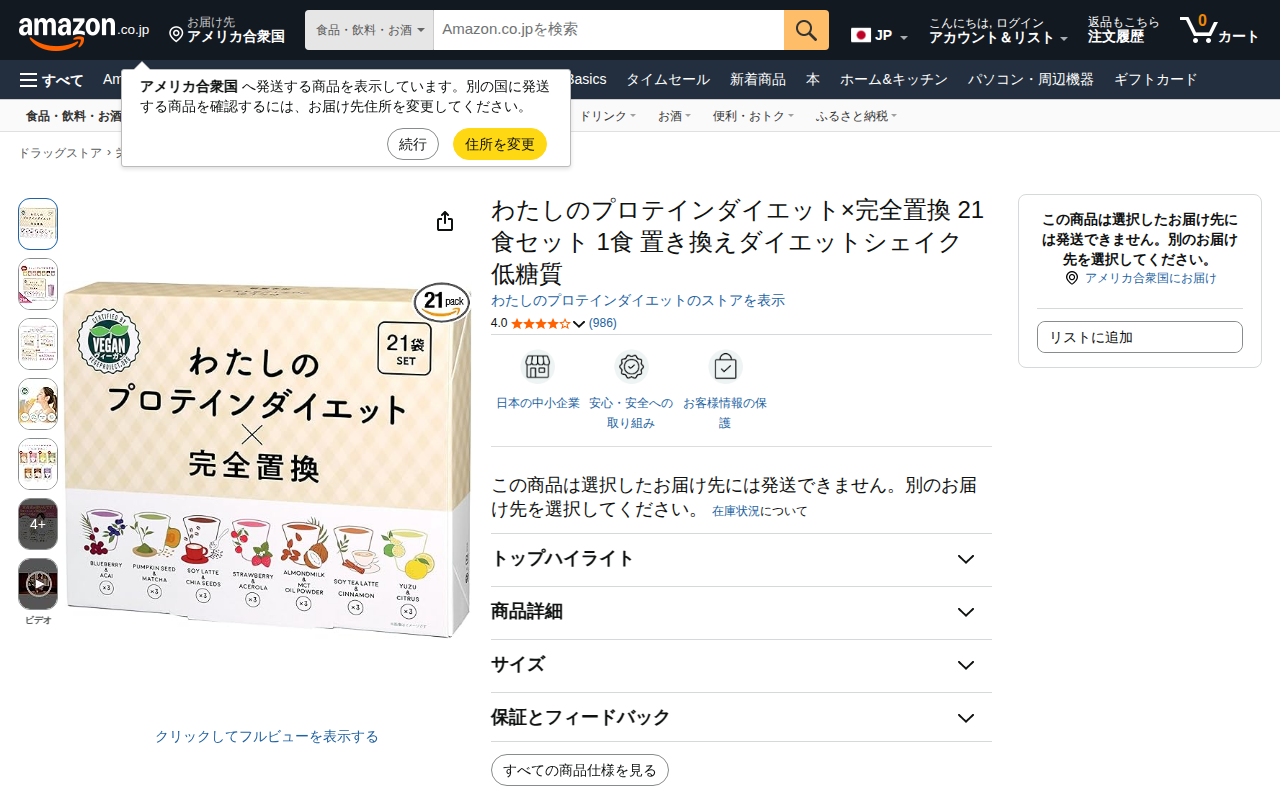Open the すべて hamburger menu
The width and height of the screenshot is (1280, 800).
tap(52, 80)
